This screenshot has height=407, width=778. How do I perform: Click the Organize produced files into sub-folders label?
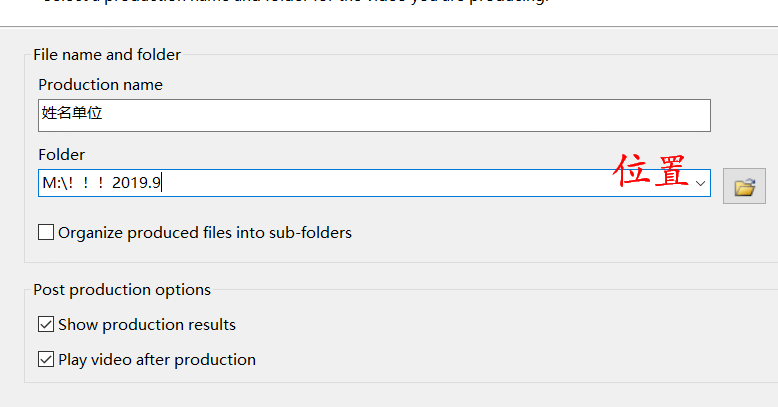[x=205, y=233]
